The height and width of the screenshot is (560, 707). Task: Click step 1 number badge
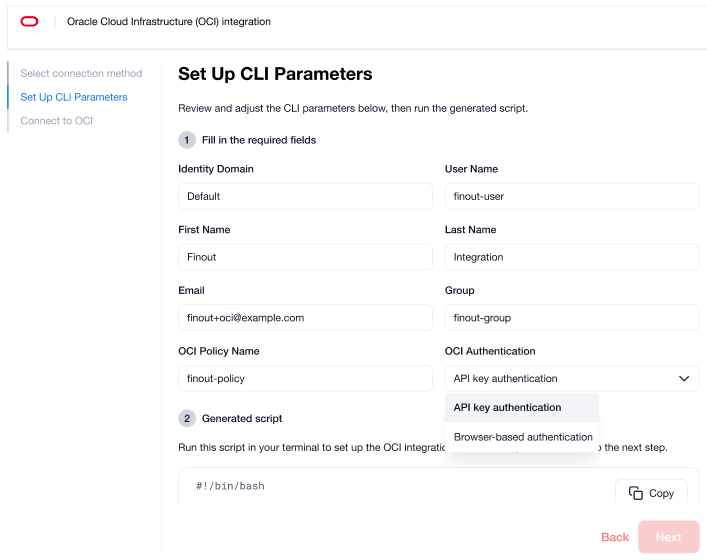click(187, 140)
